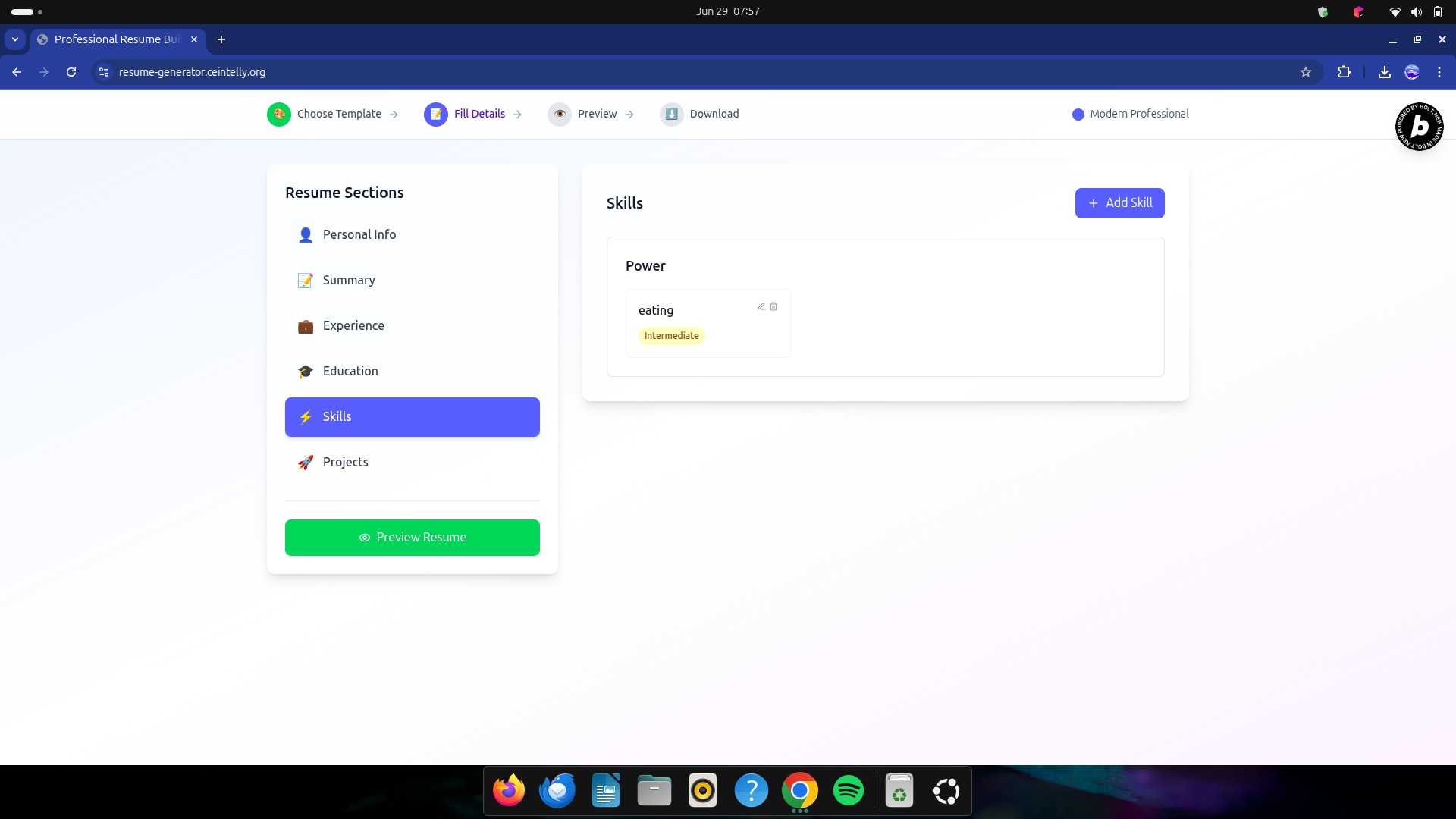Click the Bolt badge icon
This screenshot has height=819, width=1456.
tap(1419, 127)
